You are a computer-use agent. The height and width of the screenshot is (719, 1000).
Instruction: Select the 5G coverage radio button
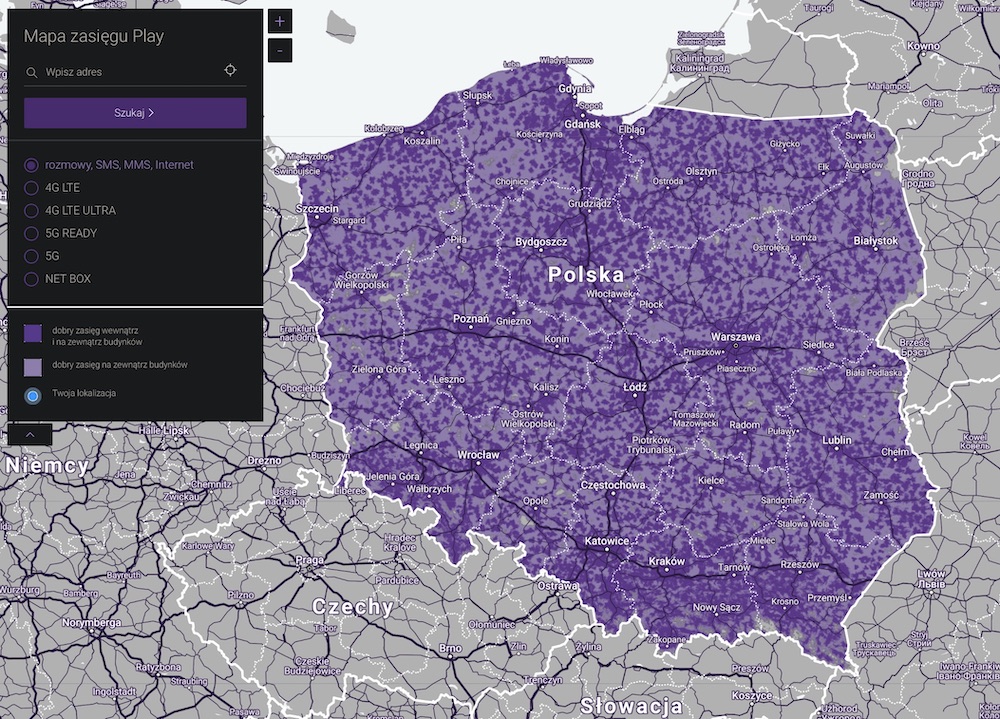click(x=31, y=256)
